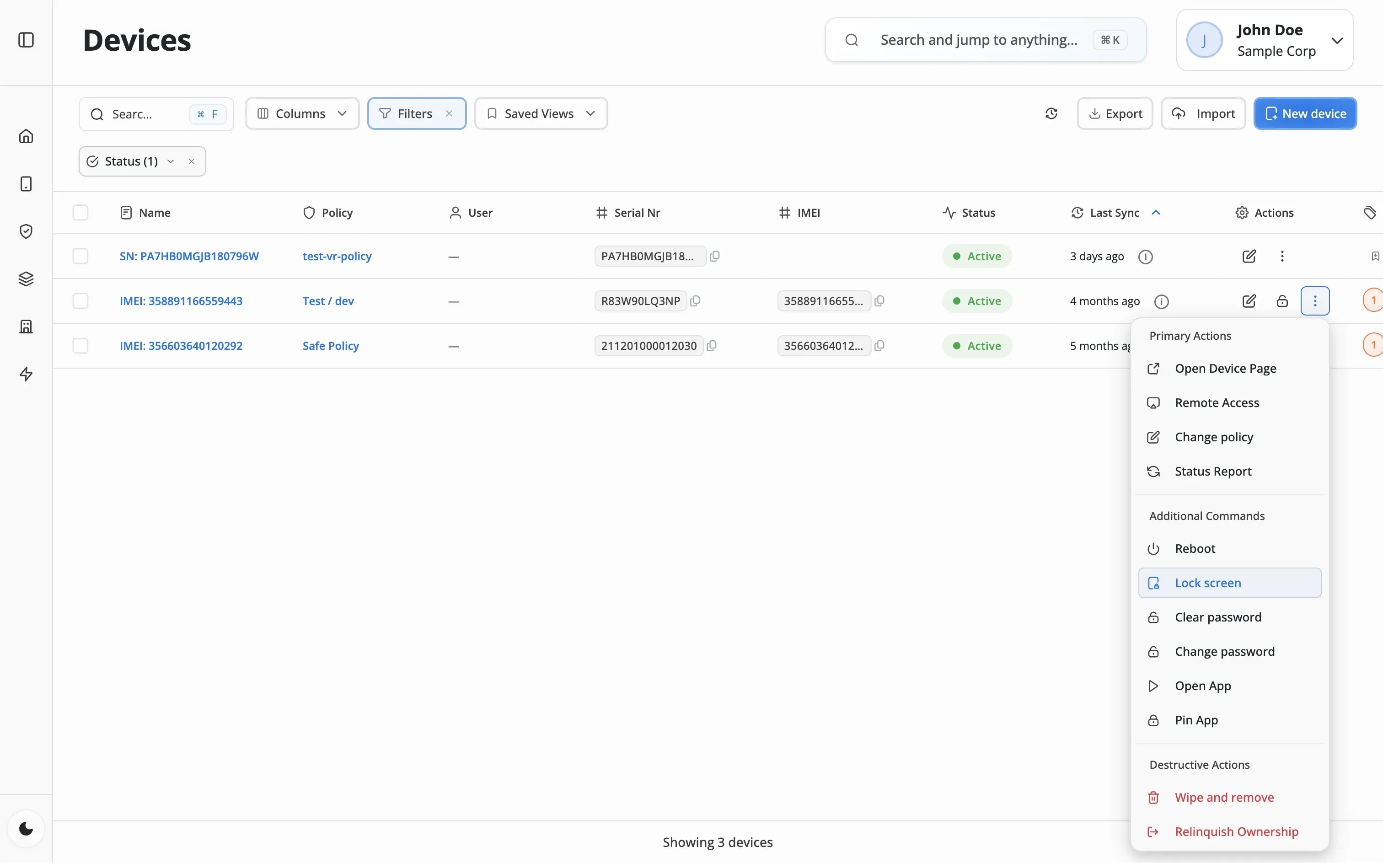Toggle the sidebar panel icon
Image resolution: width=1383 pixels, height=868 pixels.
pyautogui.click(x=26, y=40)
